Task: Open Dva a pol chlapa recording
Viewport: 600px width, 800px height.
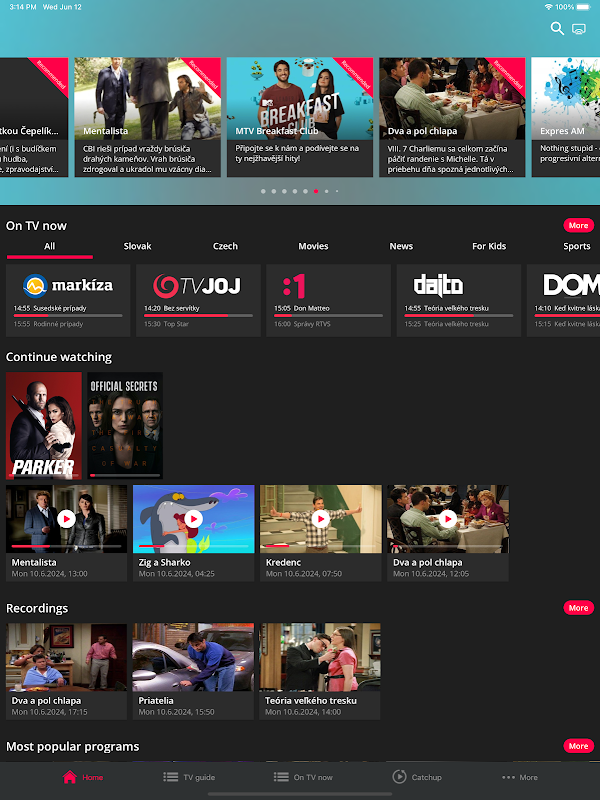Action: tap(66, 671)
